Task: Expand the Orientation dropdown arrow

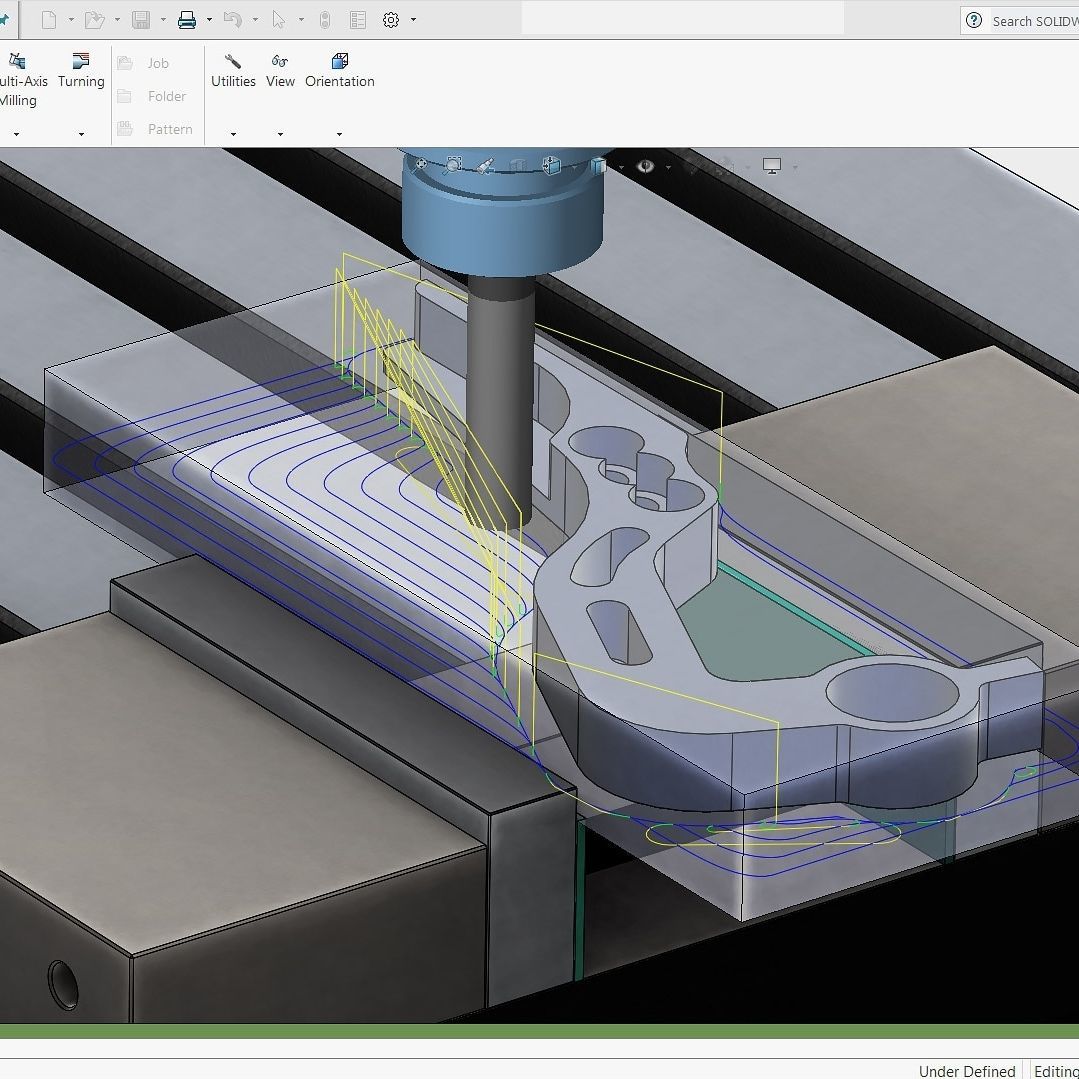Action: tap(339, 133)
